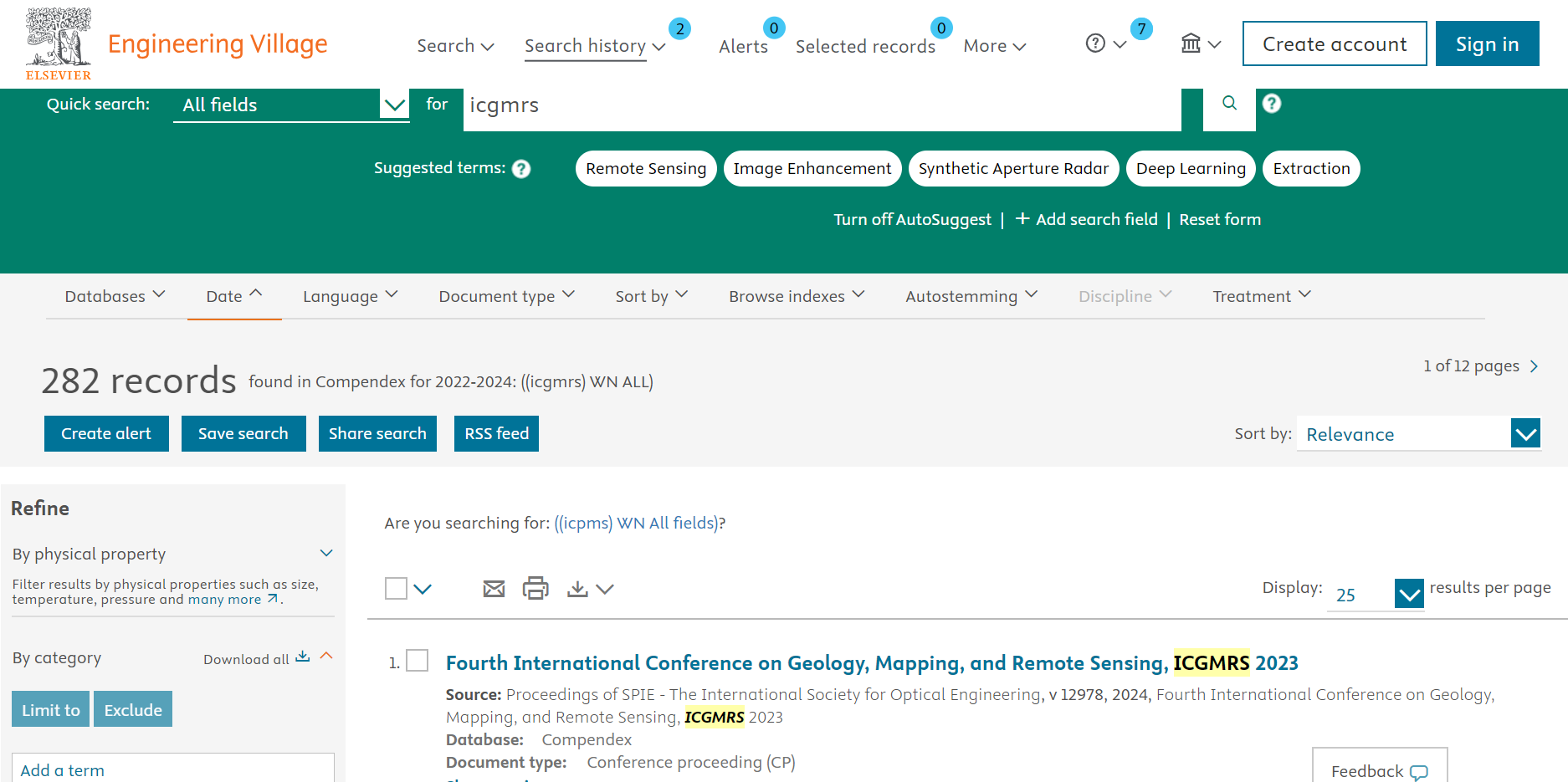This screenshot has width=1568, height=782.
Task: Expand the Autostemming tab
Action: [971, 296]
